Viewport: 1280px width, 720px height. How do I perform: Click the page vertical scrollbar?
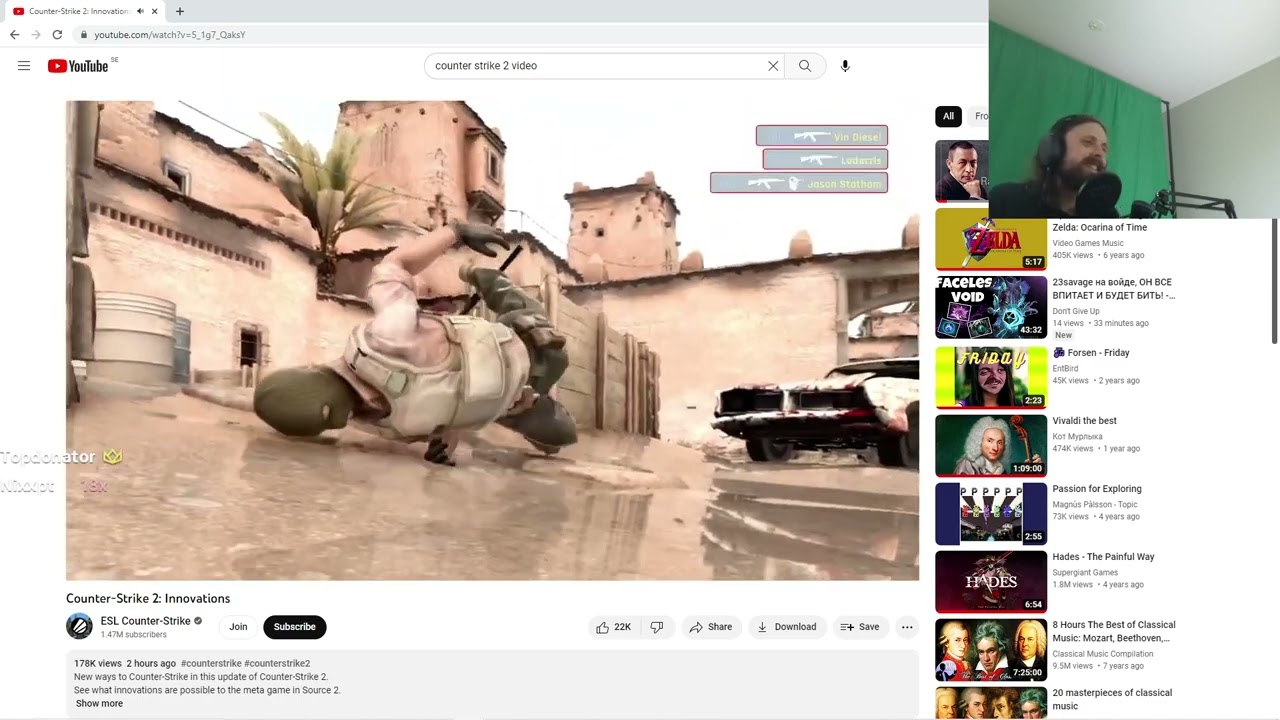(1274, 280)
